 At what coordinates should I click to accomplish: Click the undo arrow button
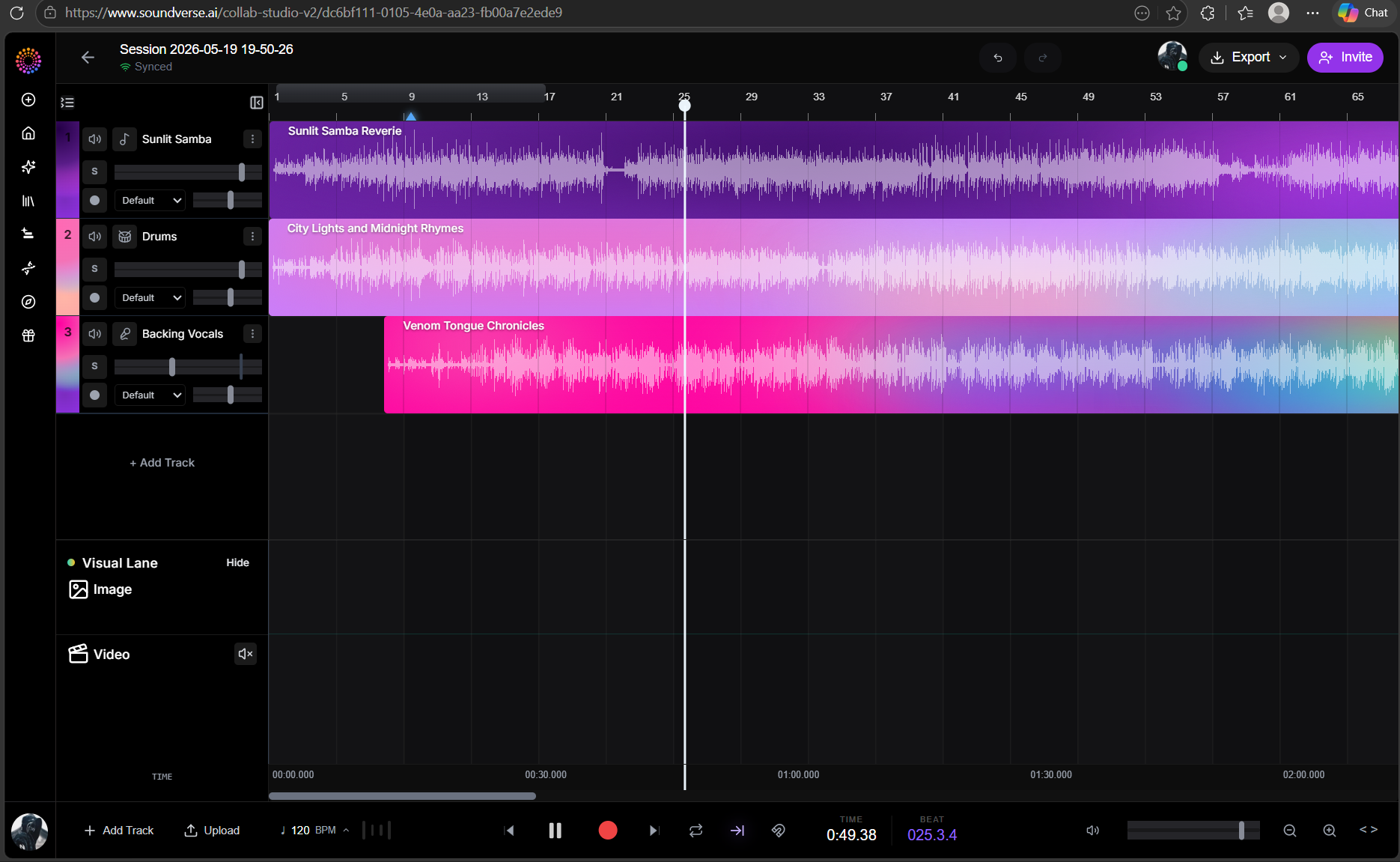click(x=998, y=58)
